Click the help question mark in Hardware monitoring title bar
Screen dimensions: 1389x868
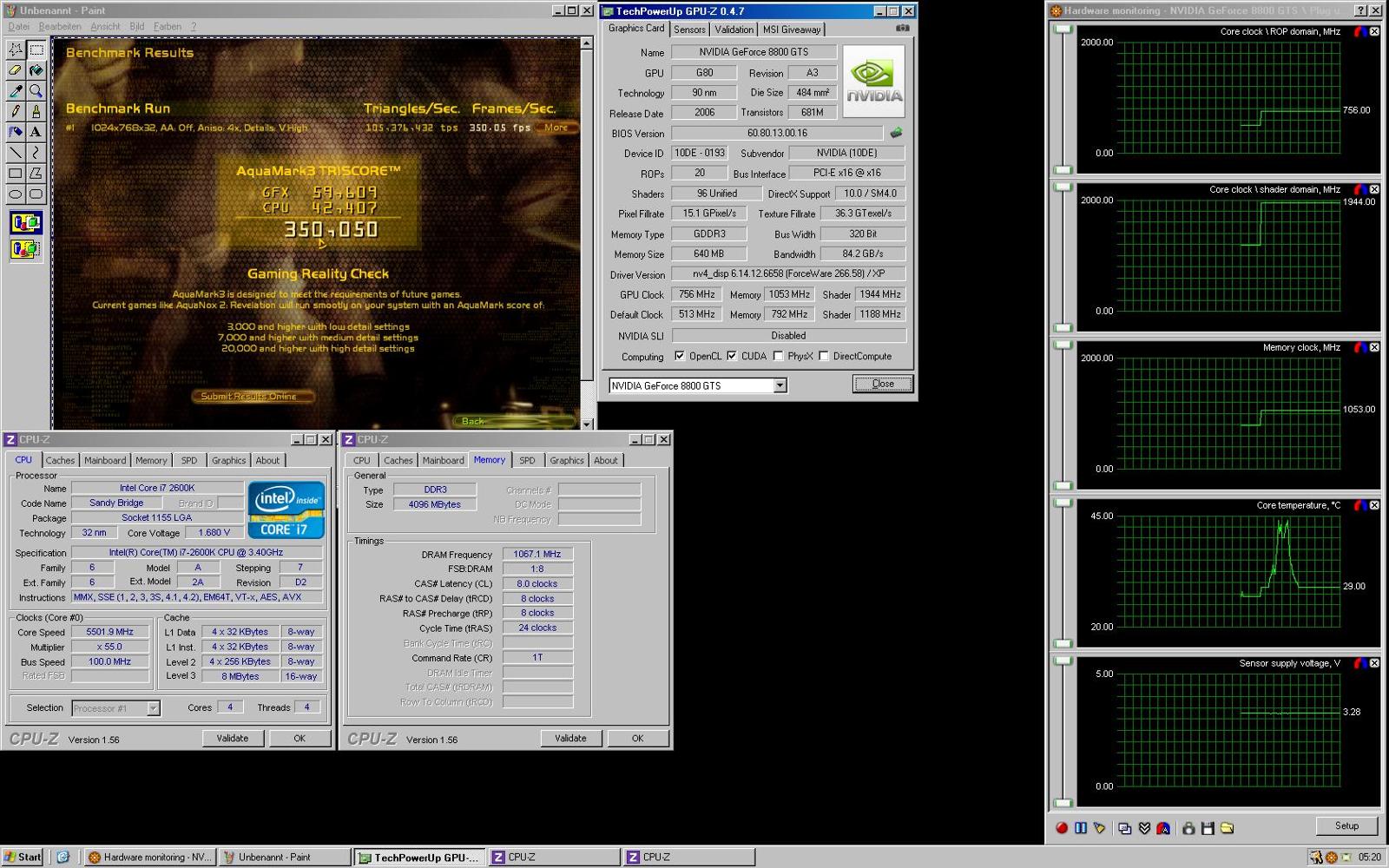coord(1359,10)
